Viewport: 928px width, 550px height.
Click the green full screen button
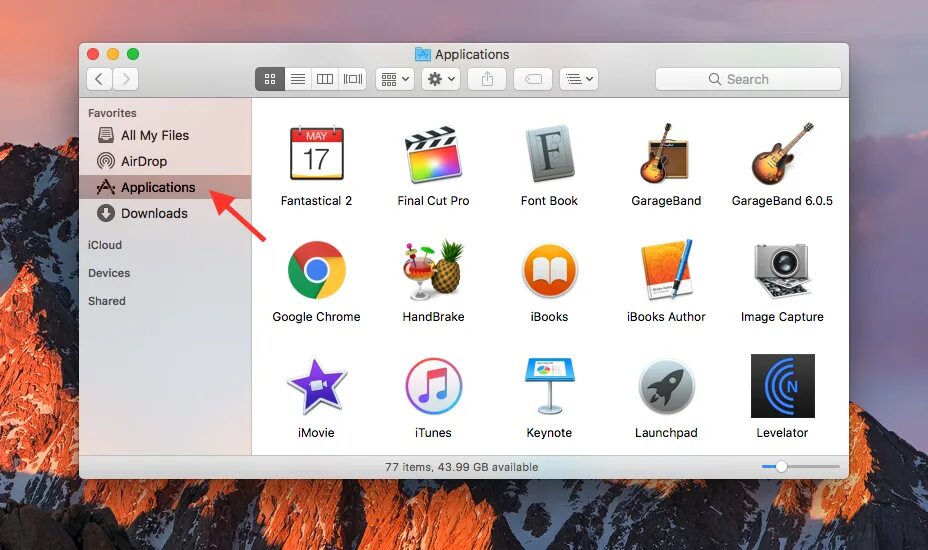point(133,54)
